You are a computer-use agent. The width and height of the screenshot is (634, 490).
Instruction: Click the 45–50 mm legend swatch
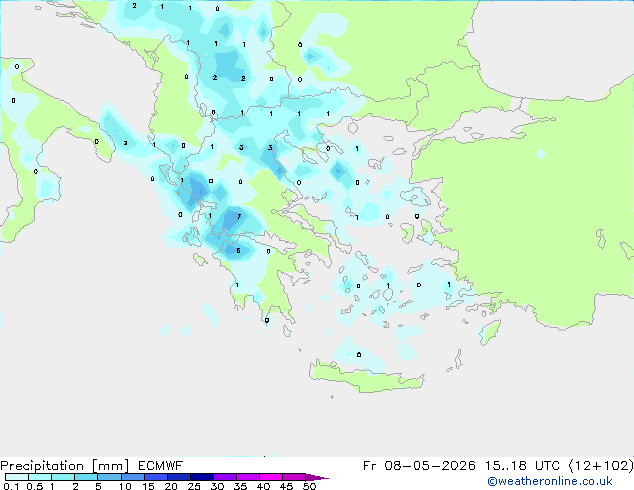pos(294,477)
